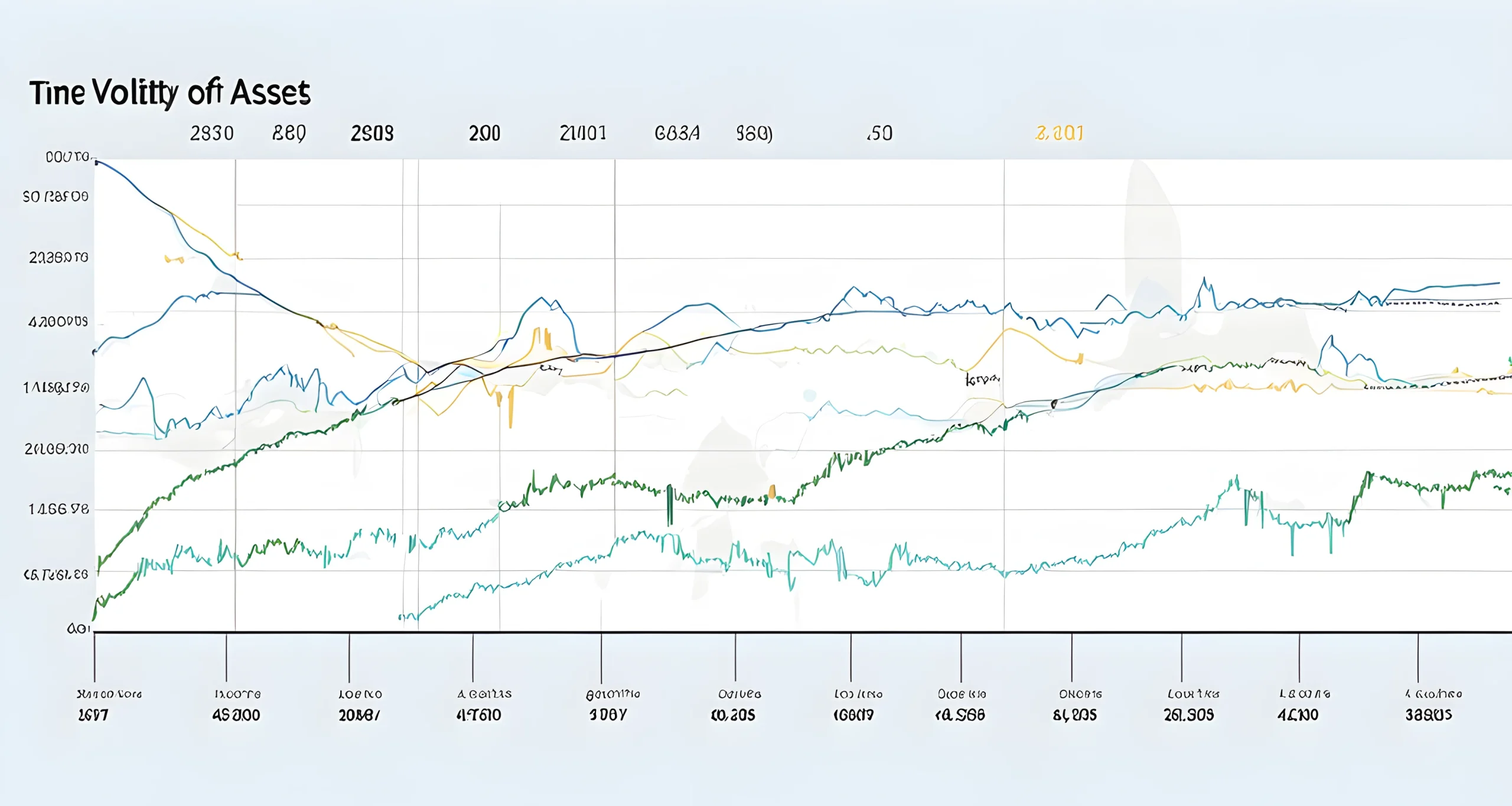
Task: Select the y-axis label "4200005"
Action: (58, 322)
